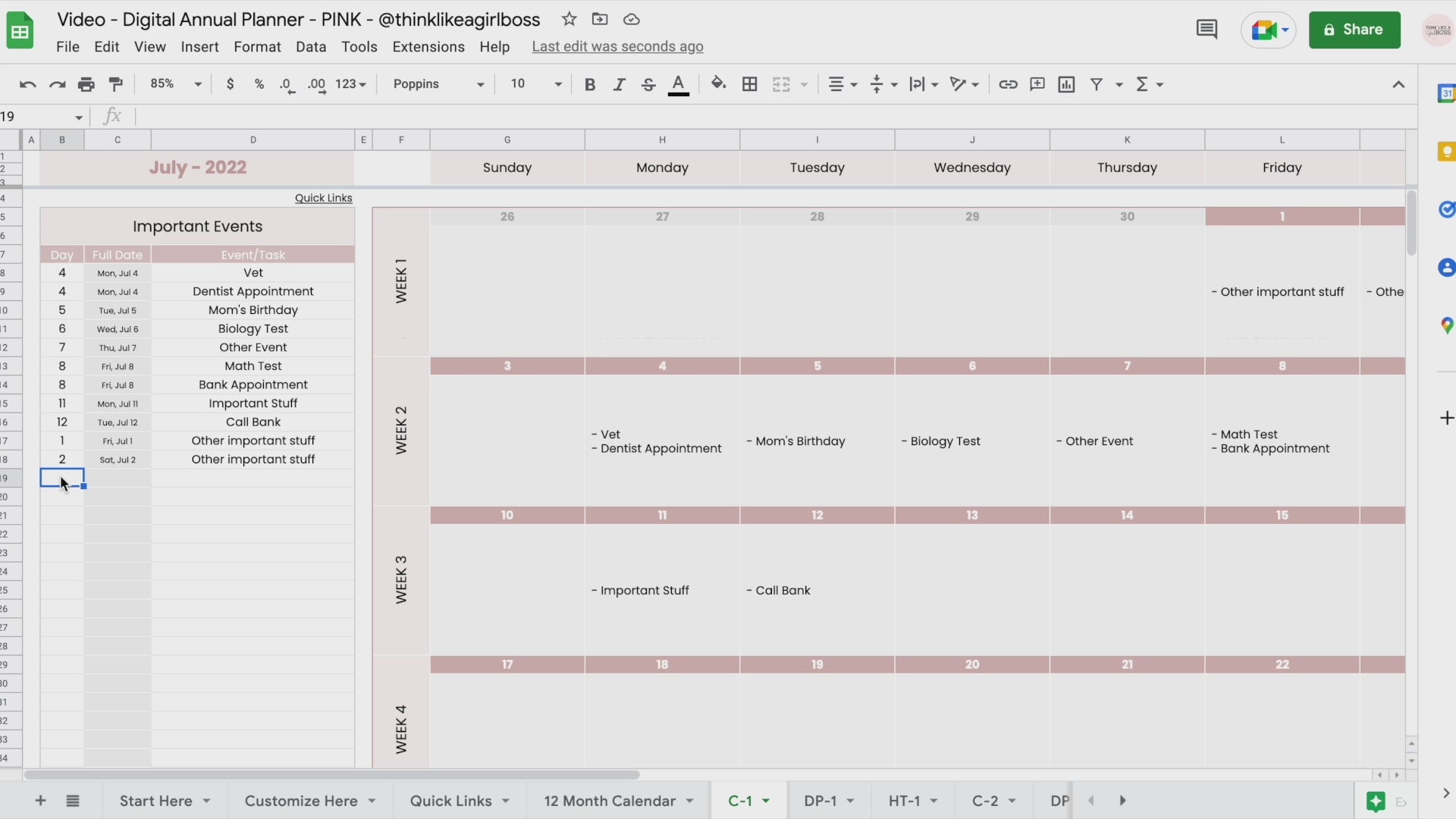Viewport: 1456px width, 819px height.
Task: Open the Poppins font dropdown
Action: [438, 84]
